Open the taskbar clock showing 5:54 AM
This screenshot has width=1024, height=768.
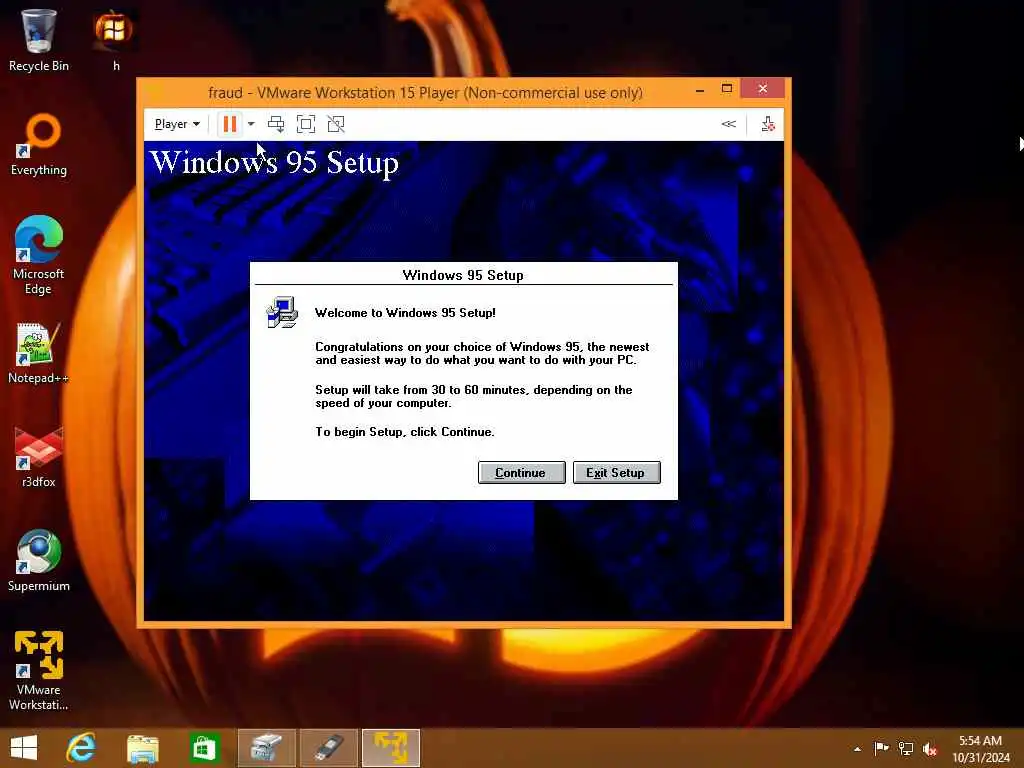[980, 748]
